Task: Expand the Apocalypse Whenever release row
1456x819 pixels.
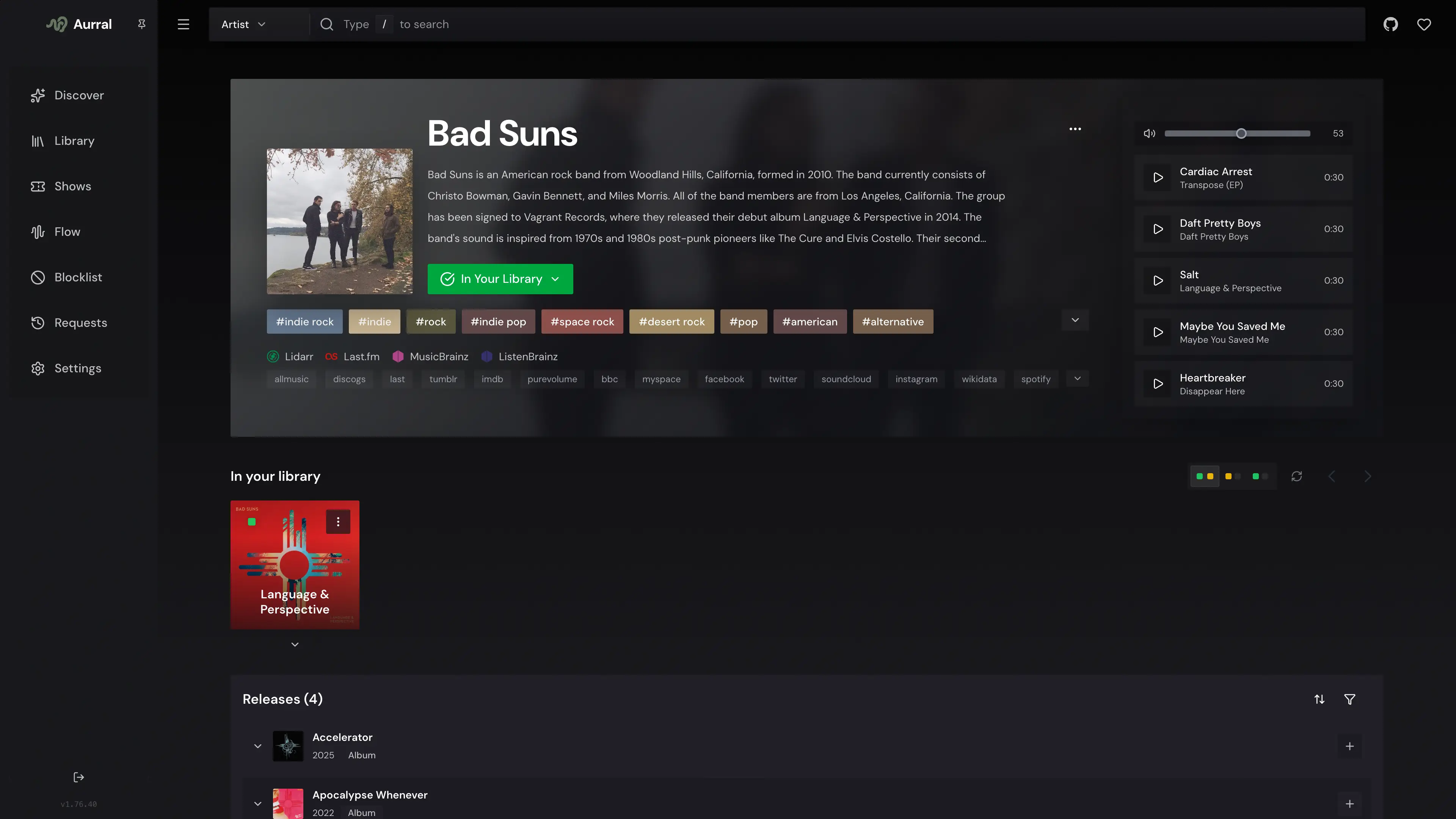Action: (x=258, y=804)
